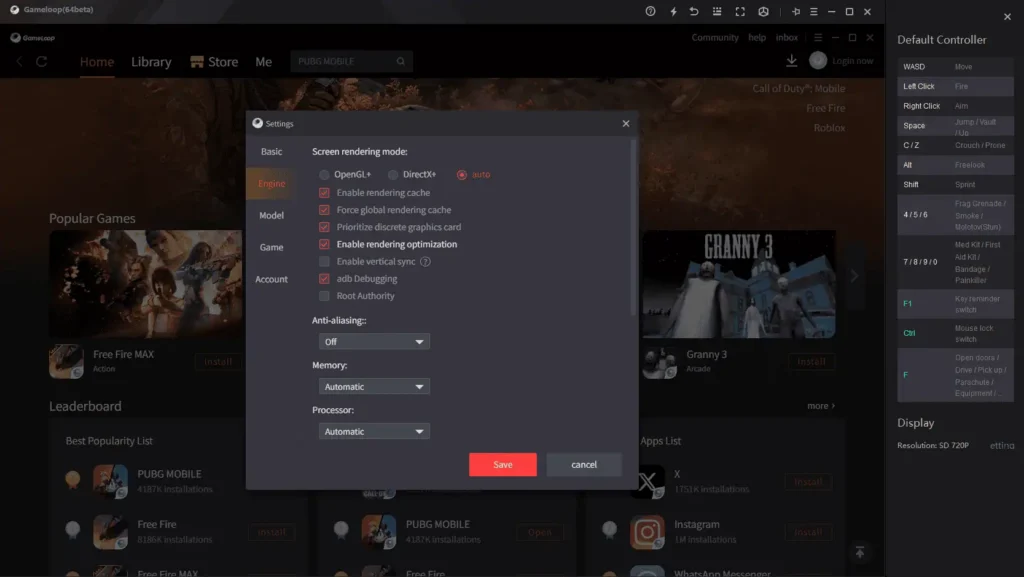Viewport: 1024px width, 577px height.
Task: Click the help question mark icon in title bar
Action: pyautogui.click(x=650, y=11)
